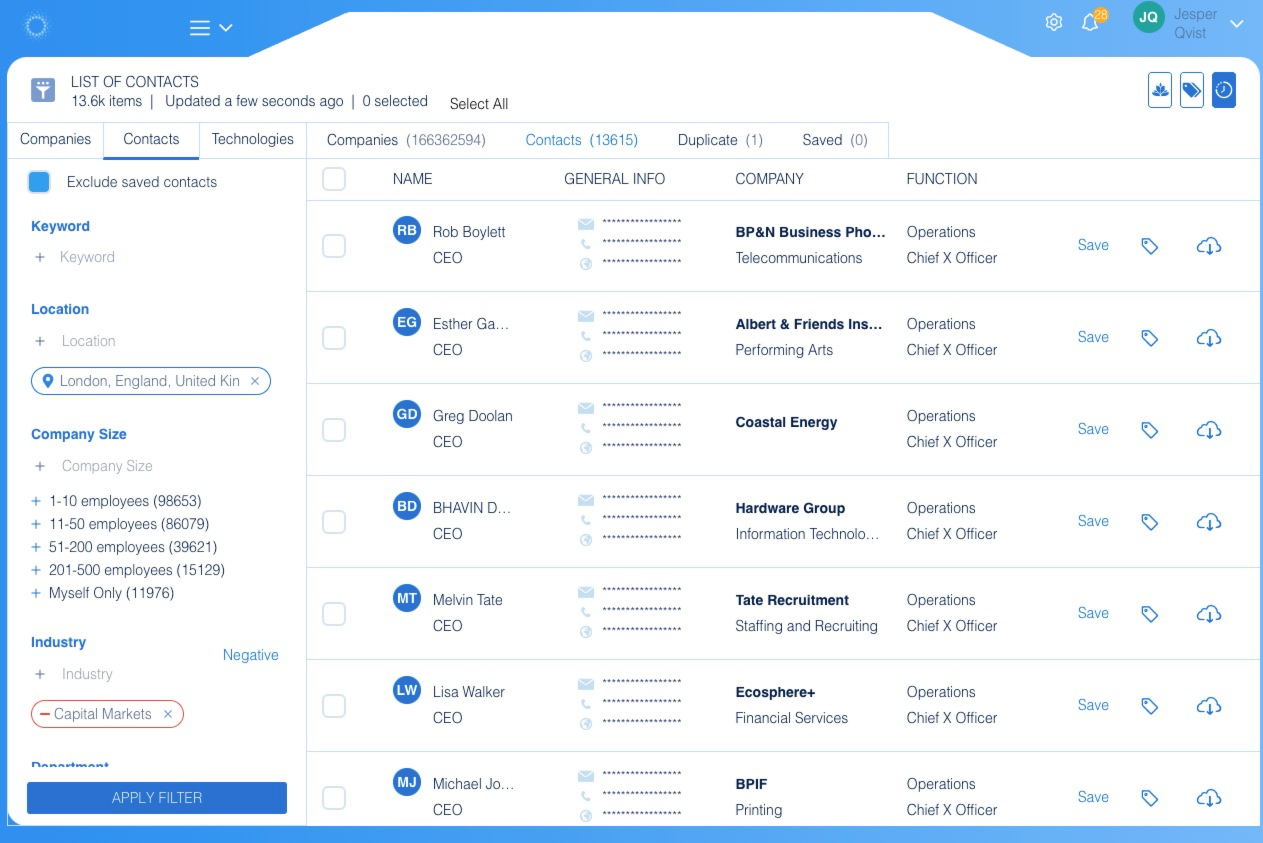Click Save link for Melvin Tate
The image size is (1263, 843).
(1093, 613)
